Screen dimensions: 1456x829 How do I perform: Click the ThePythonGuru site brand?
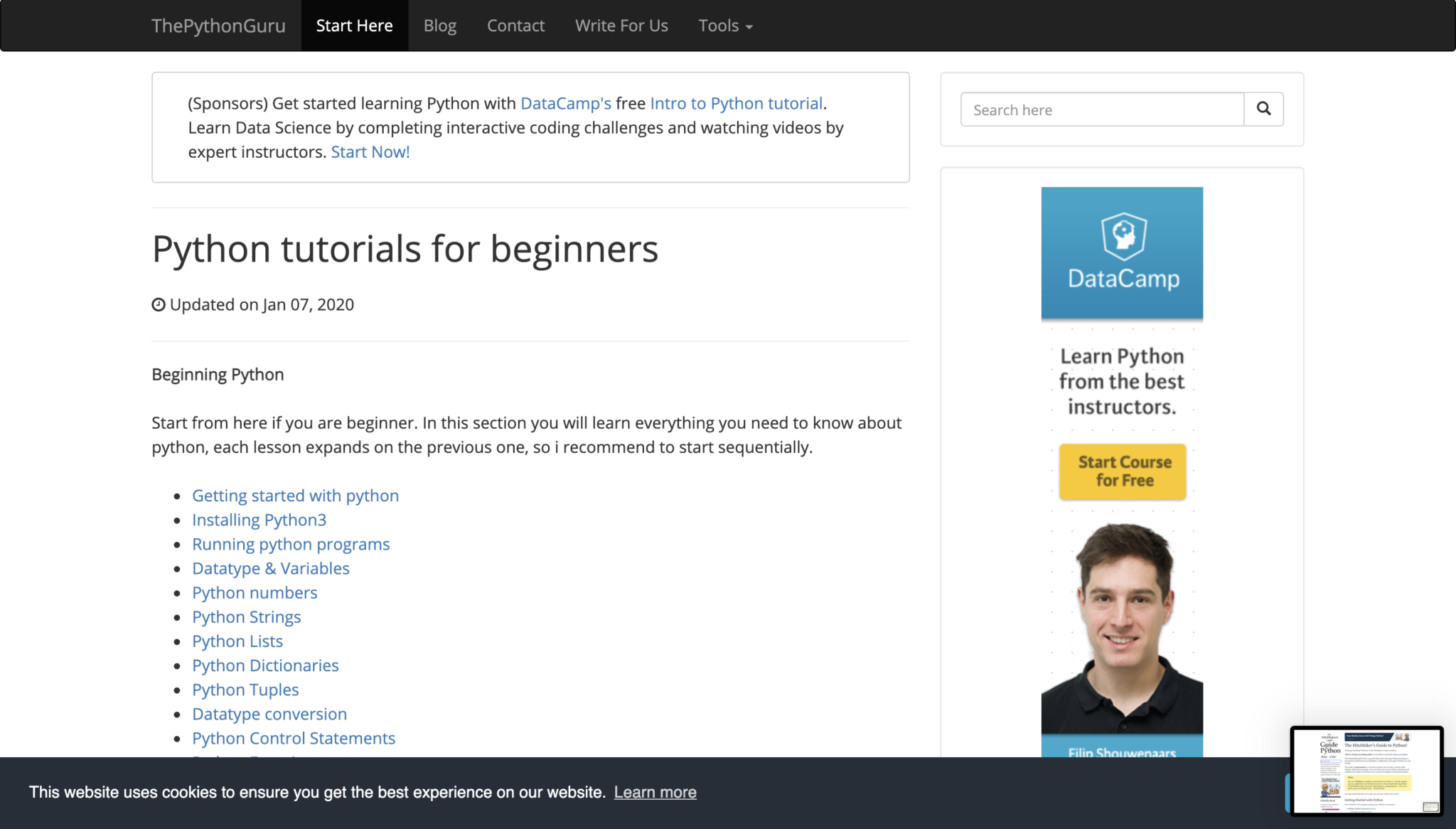[218, 26]
